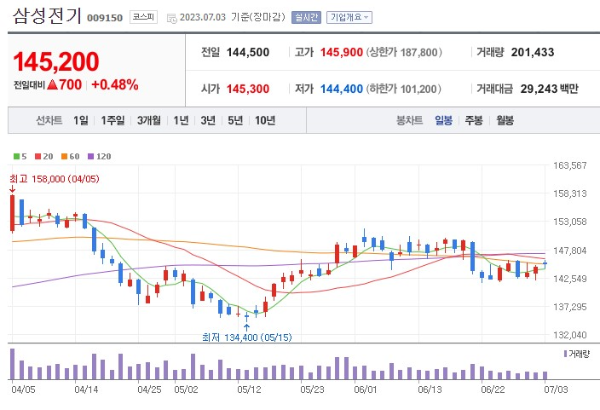Click the 실시간 real-time button
Image resolution: width=600 pixels, height=410 pixels.
[306, 17]
